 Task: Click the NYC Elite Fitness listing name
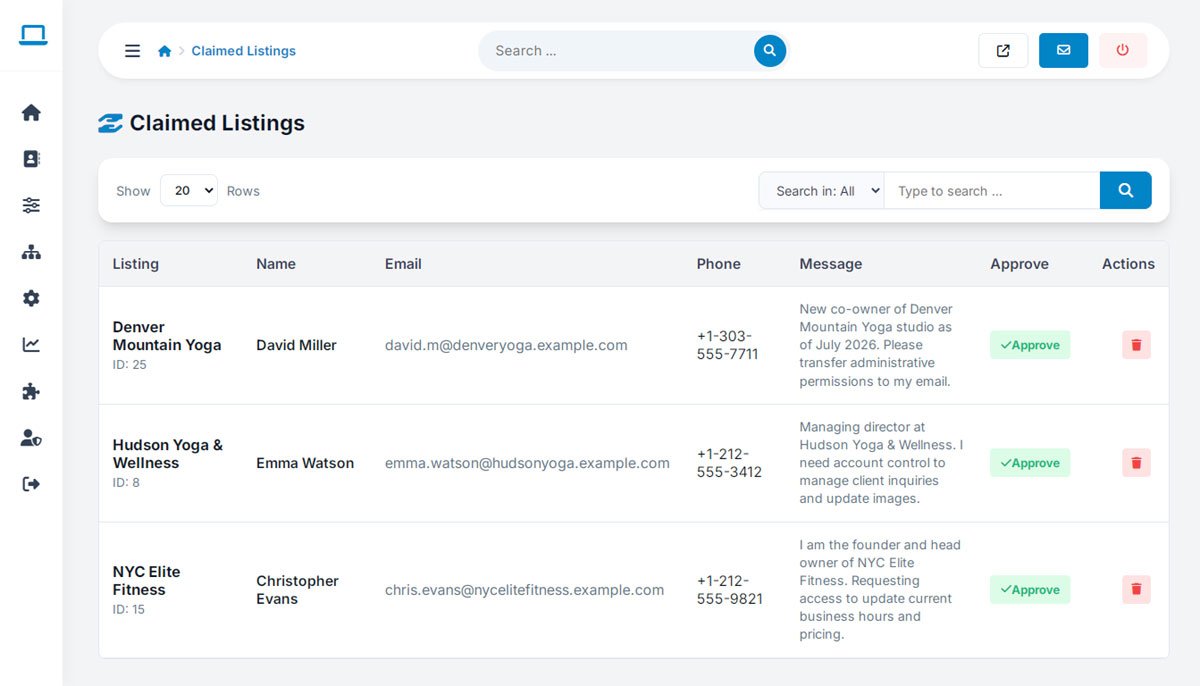click(146, 581)
